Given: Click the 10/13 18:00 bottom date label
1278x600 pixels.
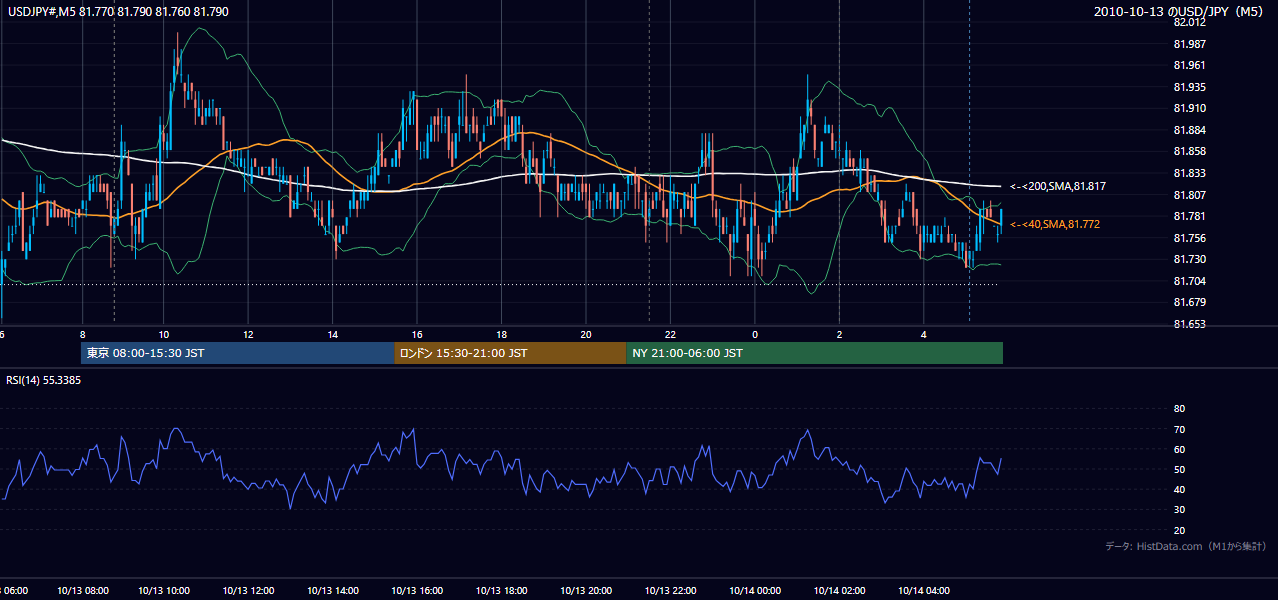Looking at the screenshot, I should pyautogui.click(x=502, y=591).
